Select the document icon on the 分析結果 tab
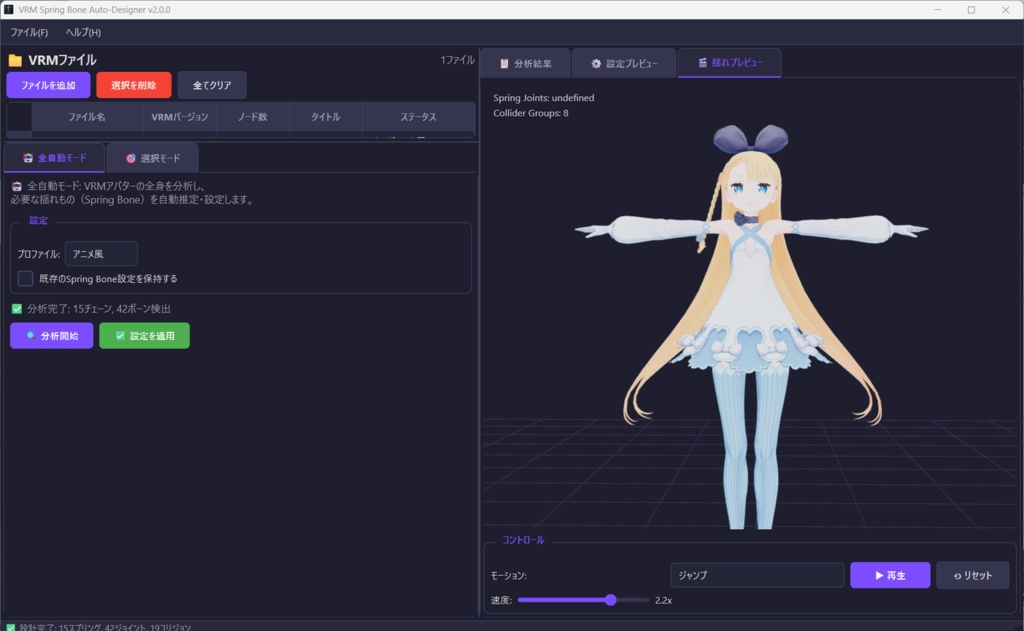 [505, 63]
